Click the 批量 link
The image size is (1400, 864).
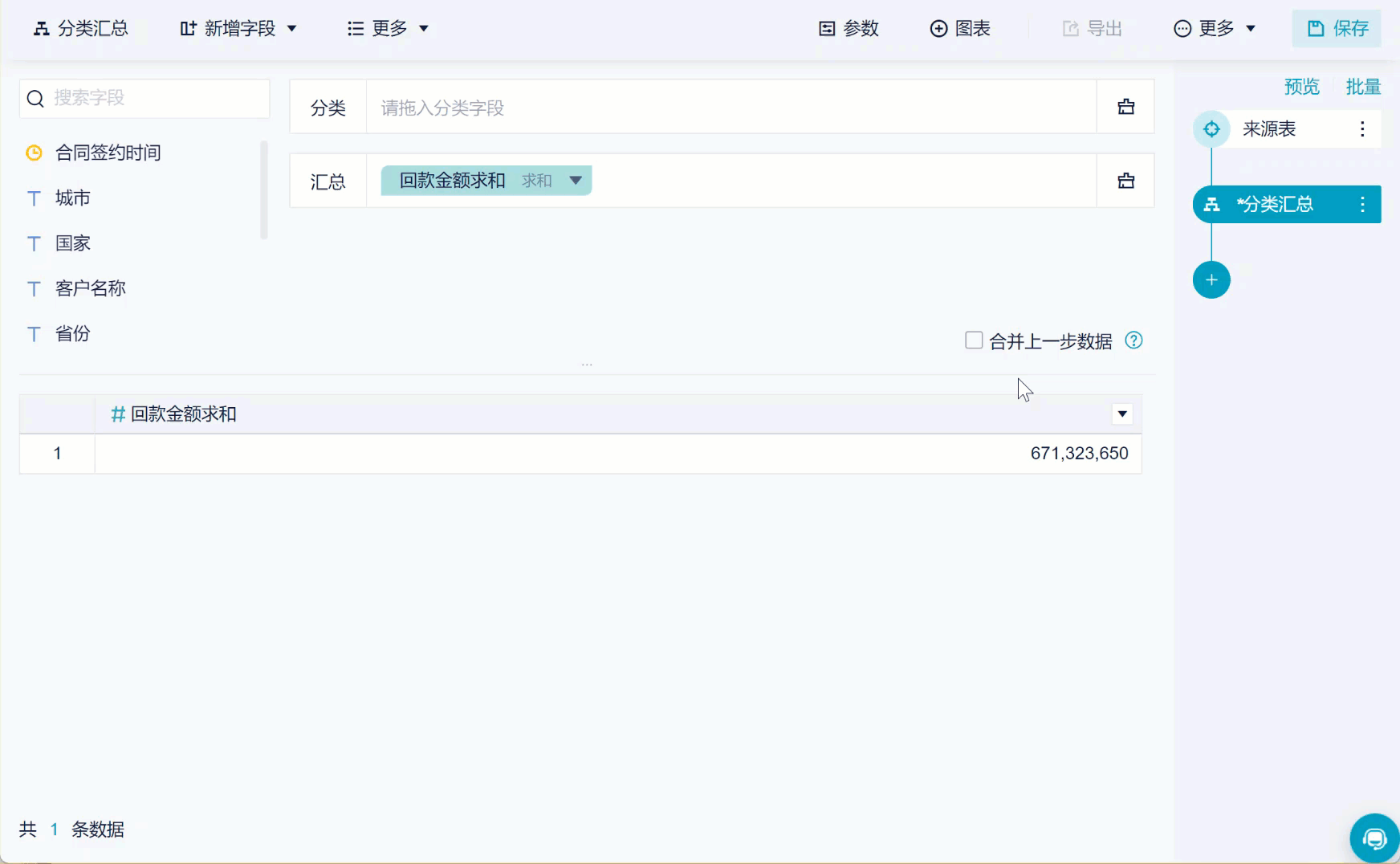point(1363,87)
